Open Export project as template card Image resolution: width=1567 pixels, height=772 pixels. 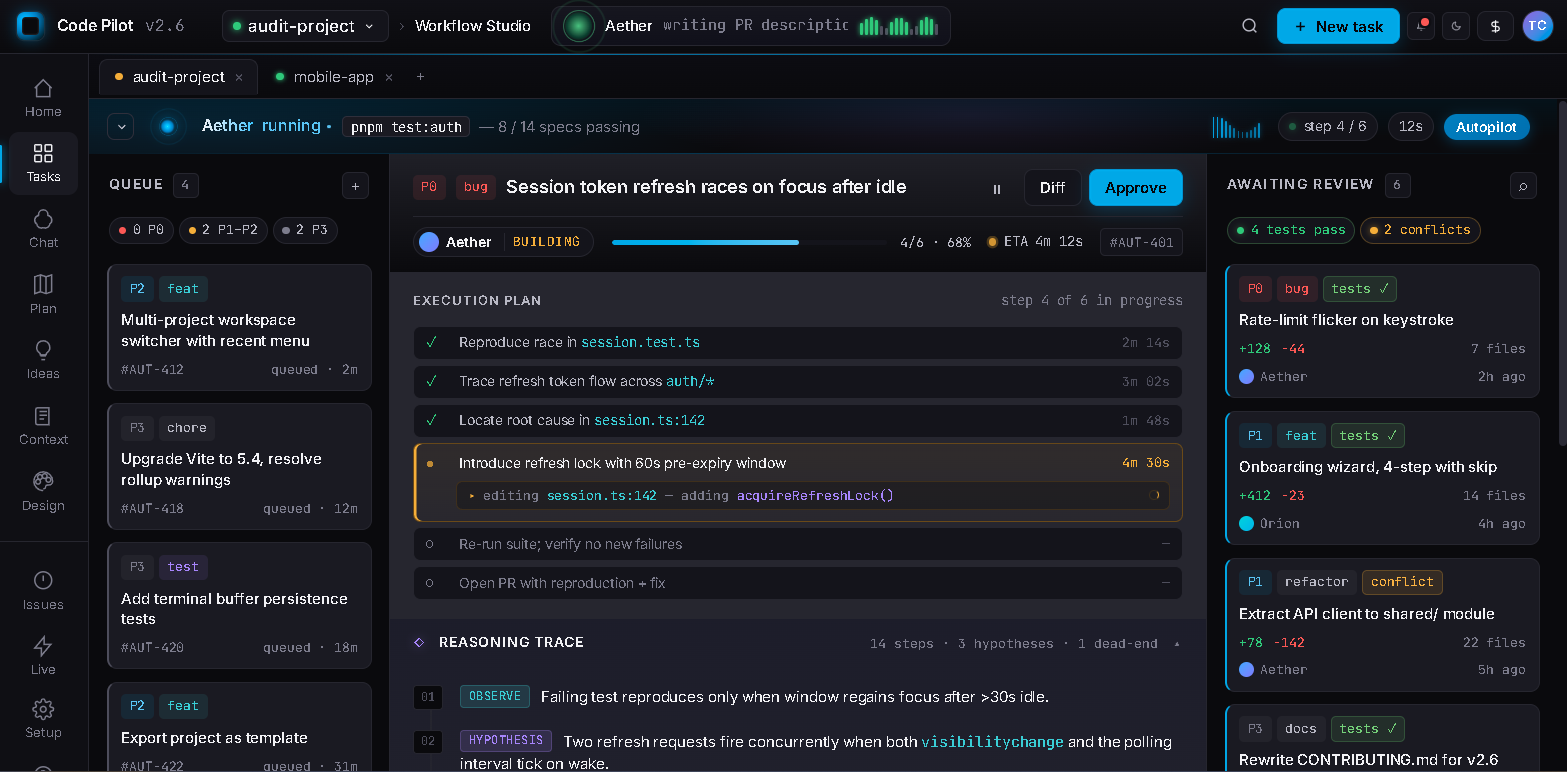[239, 727]
